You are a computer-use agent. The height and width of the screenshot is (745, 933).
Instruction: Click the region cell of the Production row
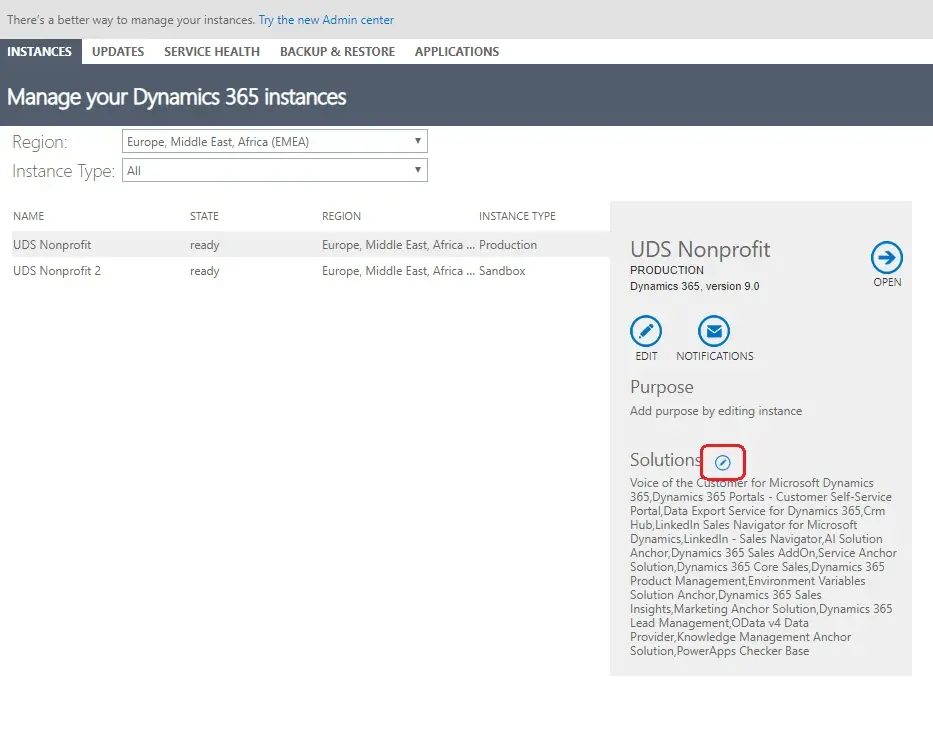click(398, 245)
